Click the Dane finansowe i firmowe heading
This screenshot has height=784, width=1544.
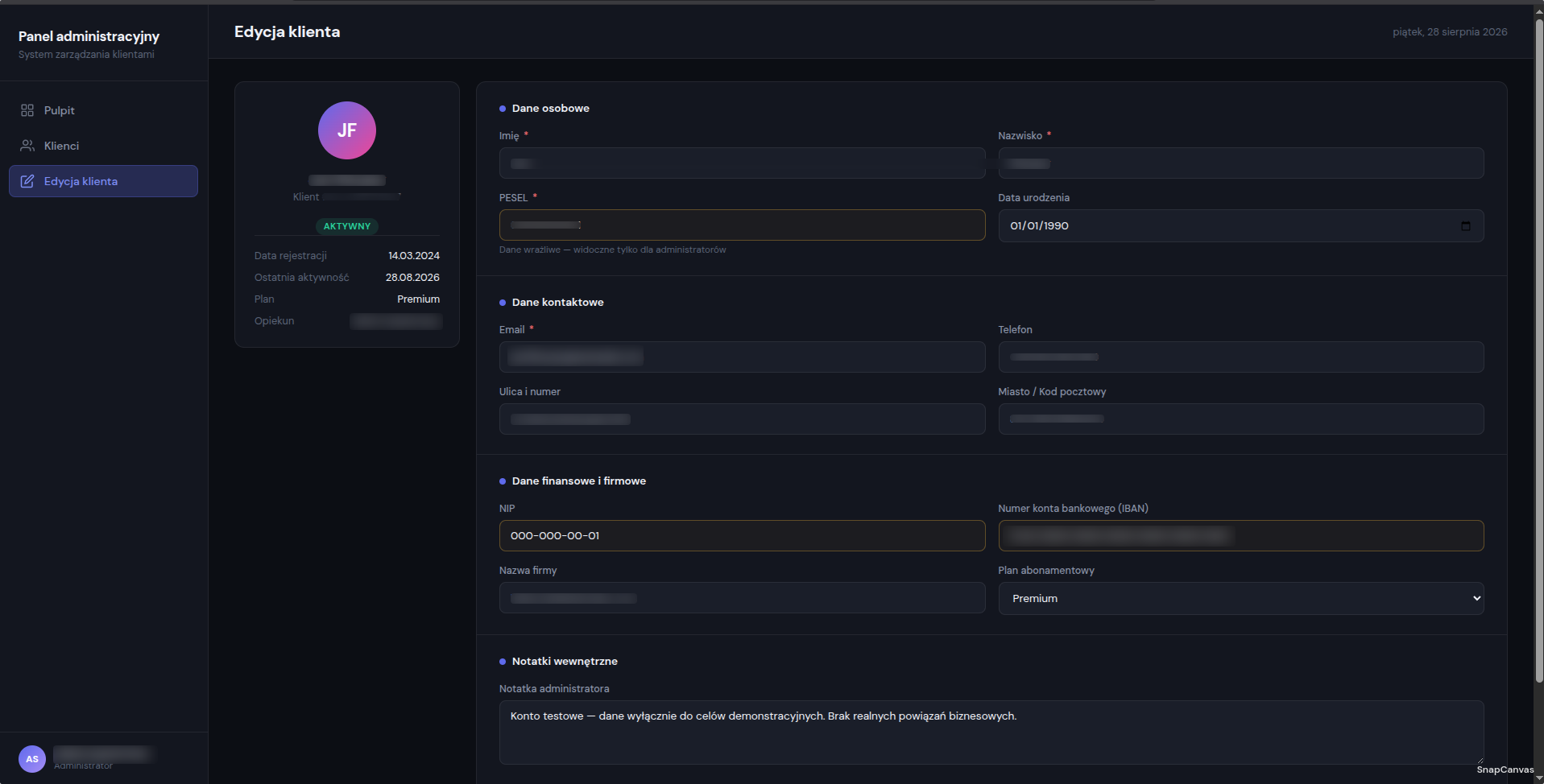pos(578,481)
